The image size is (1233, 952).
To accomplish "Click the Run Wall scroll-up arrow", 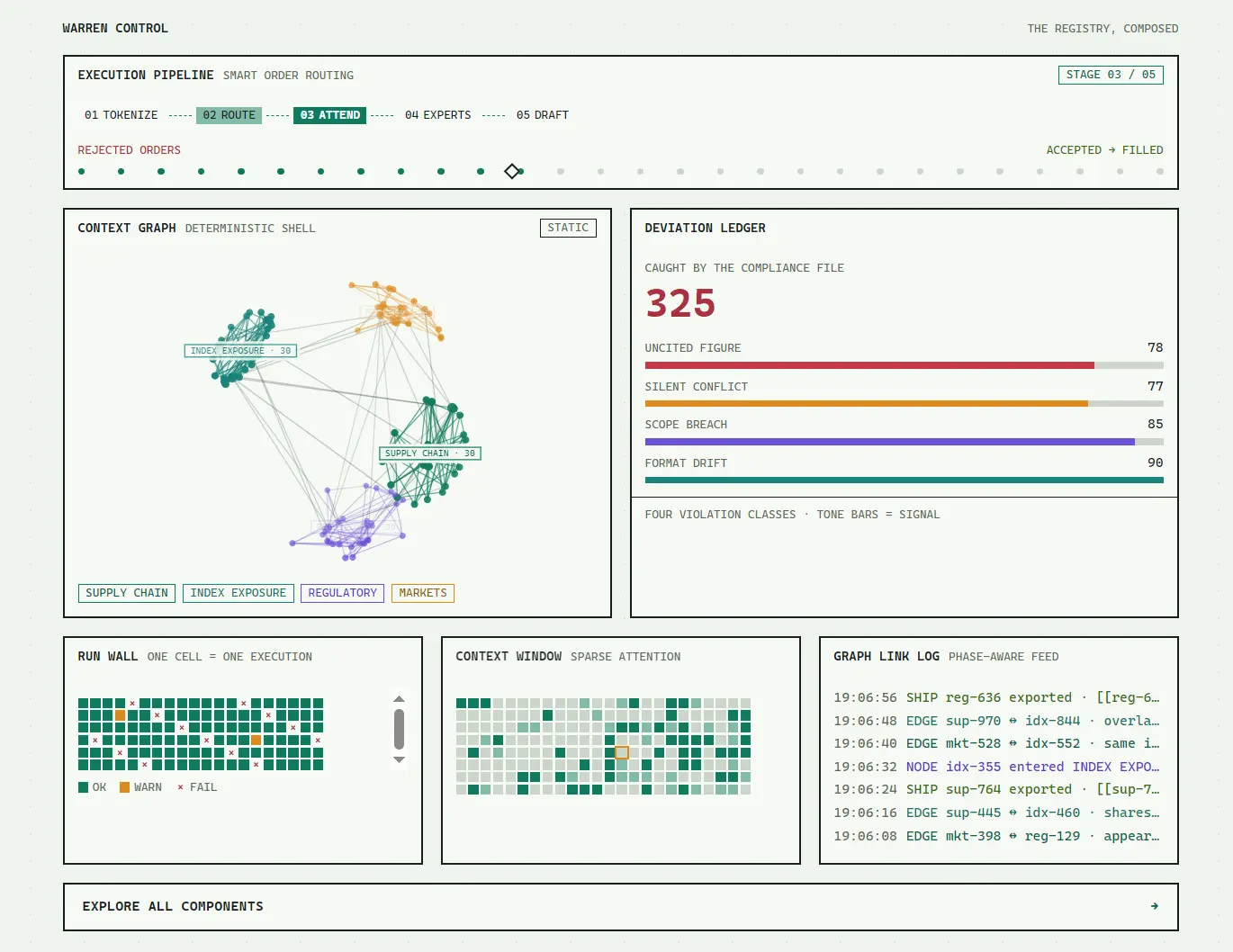I will (x=399, y=699).
